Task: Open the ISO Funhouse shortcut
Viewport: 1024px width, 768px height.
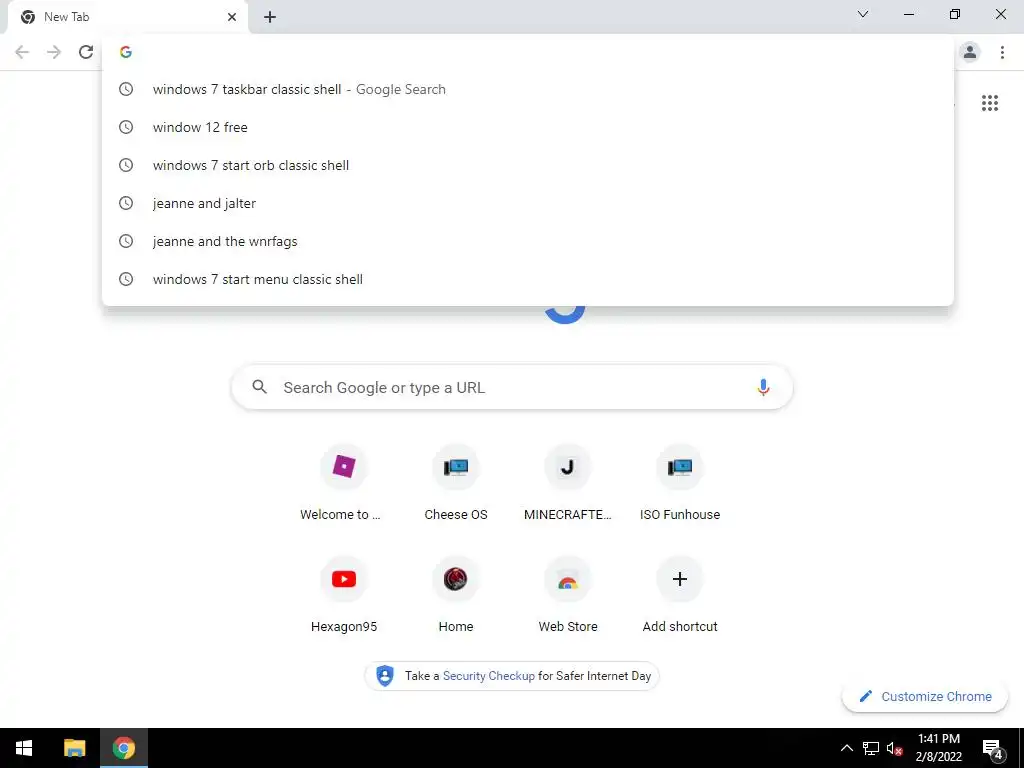Action: pyautogui.click(x=680, y=483)
